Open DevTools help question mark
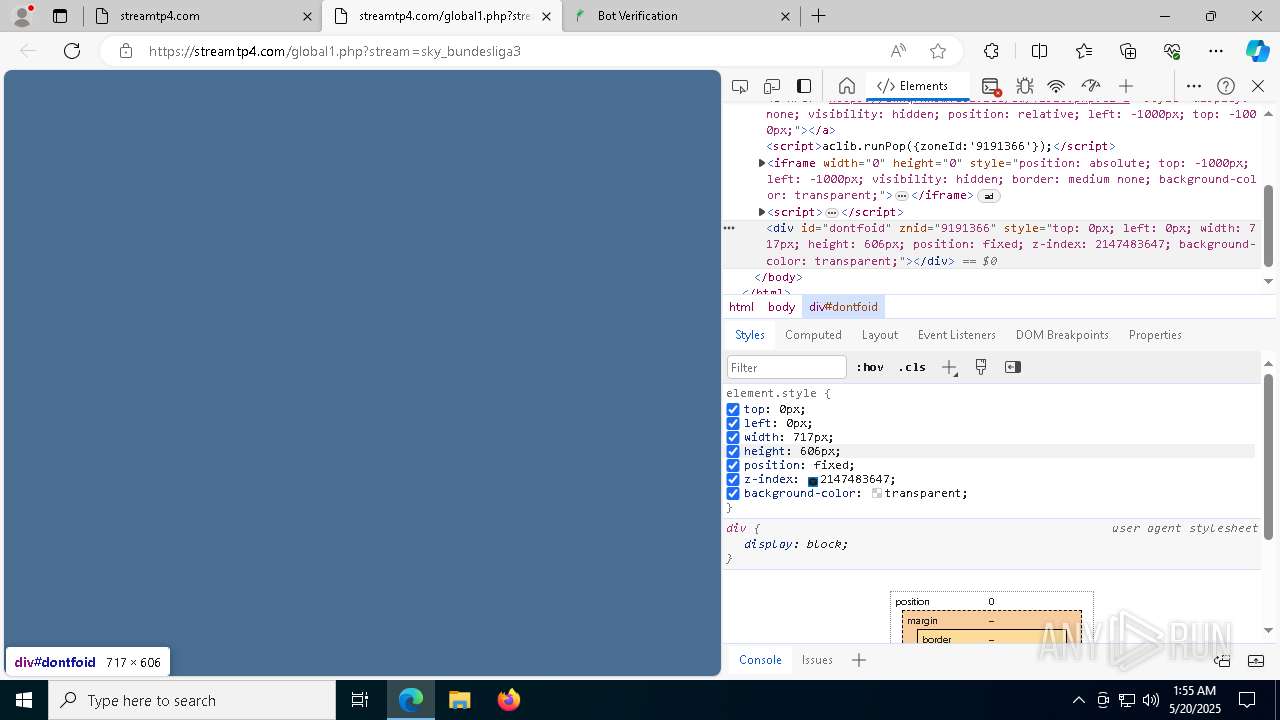 point(1226,86)
